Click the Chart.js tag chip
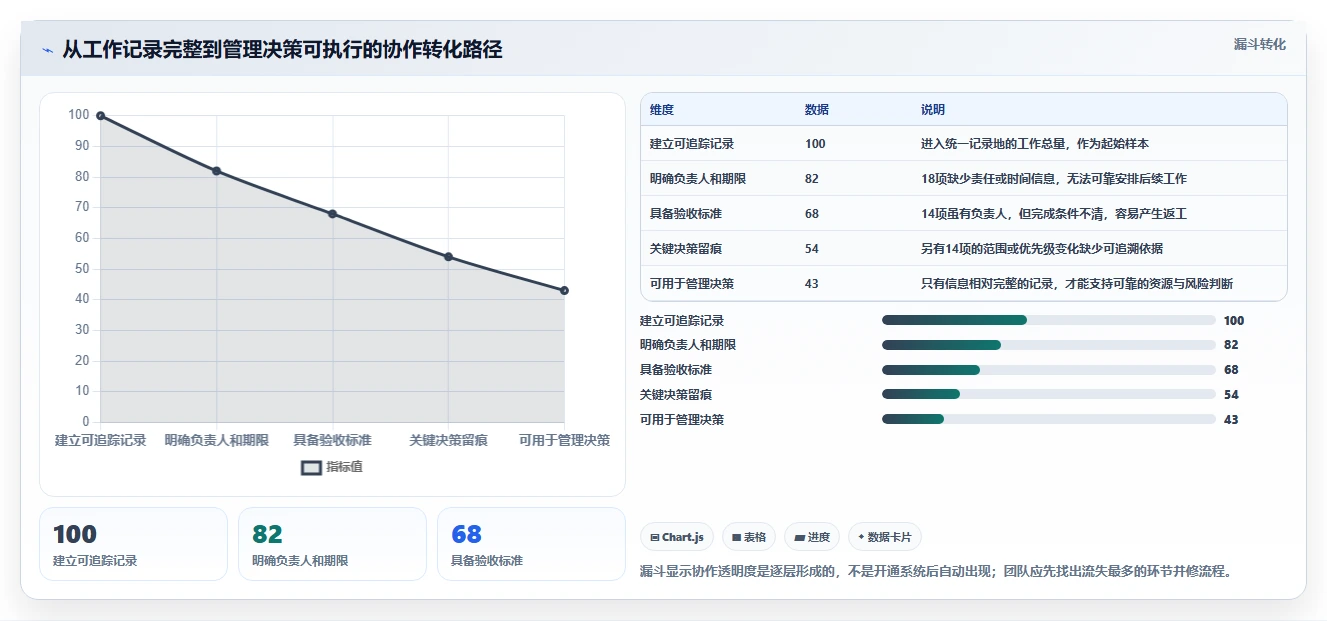This screenshot has height=621, width=1327. point(677,537)
